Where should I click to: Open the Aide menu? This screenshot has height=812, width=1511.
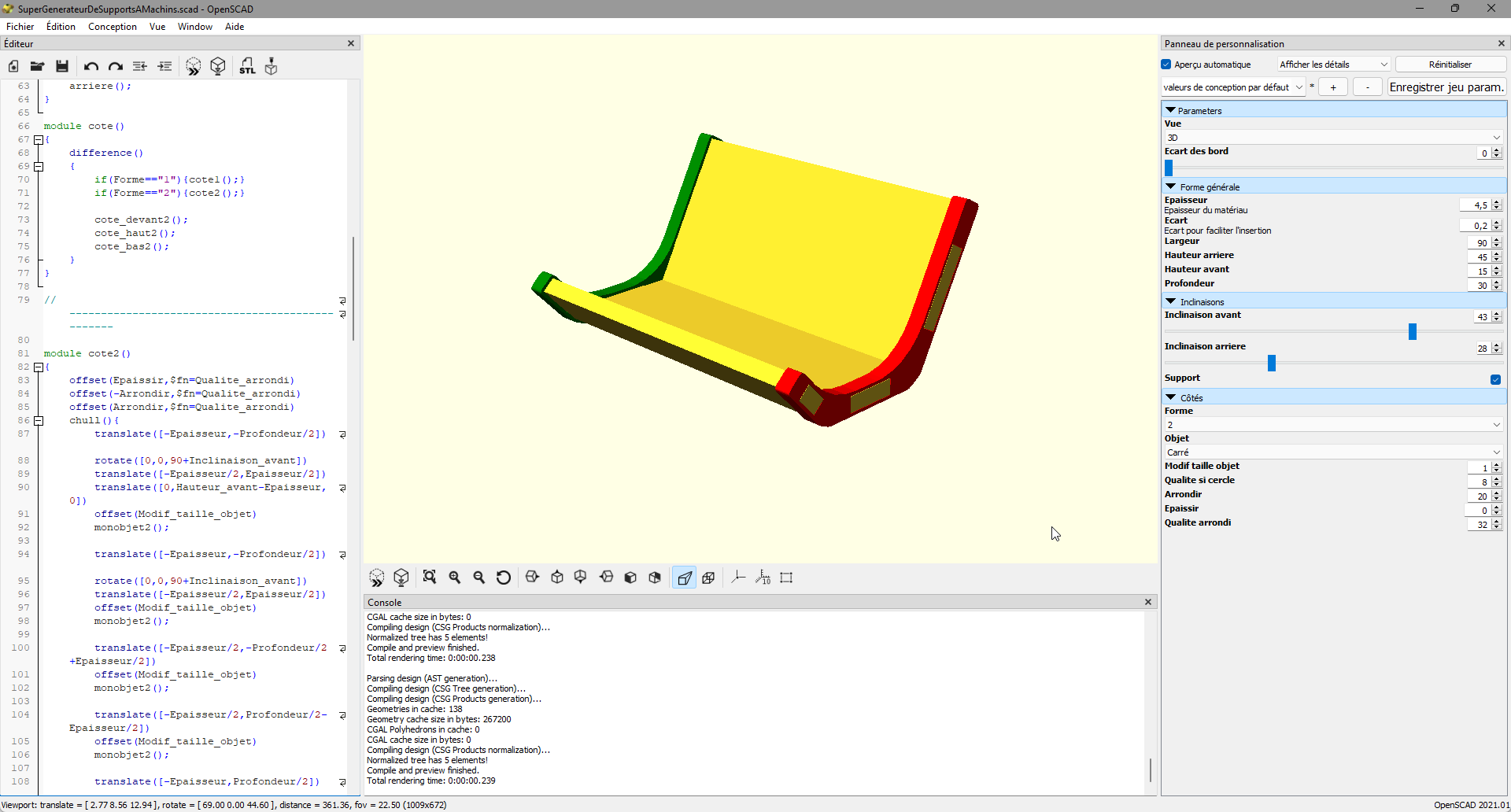235,27
